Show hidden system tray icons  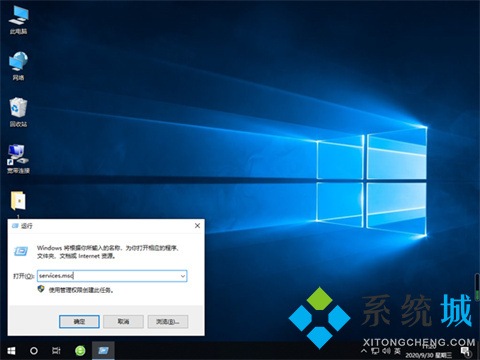364,351
